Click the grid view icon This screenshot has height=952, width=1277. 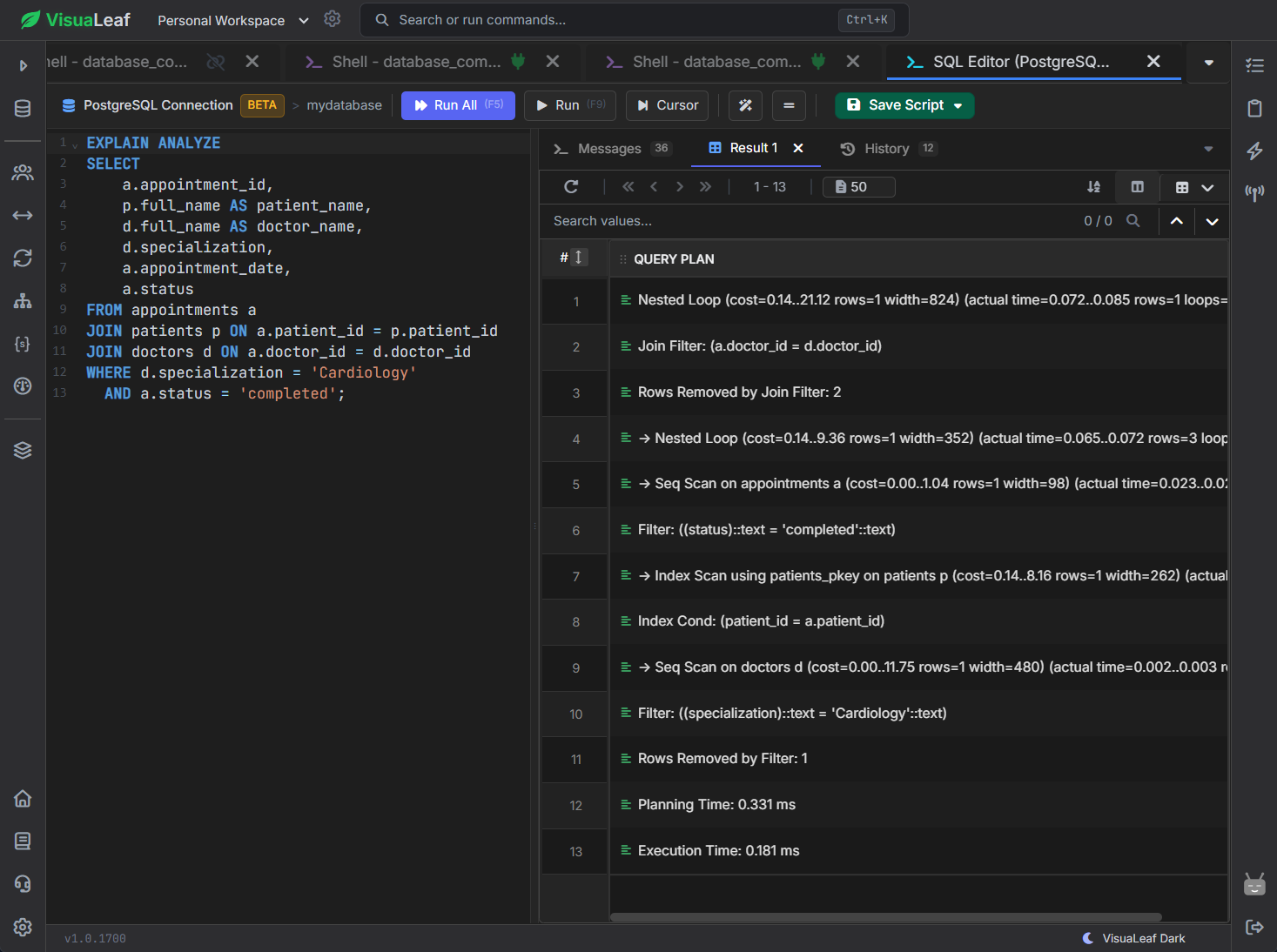[1182, 187]
